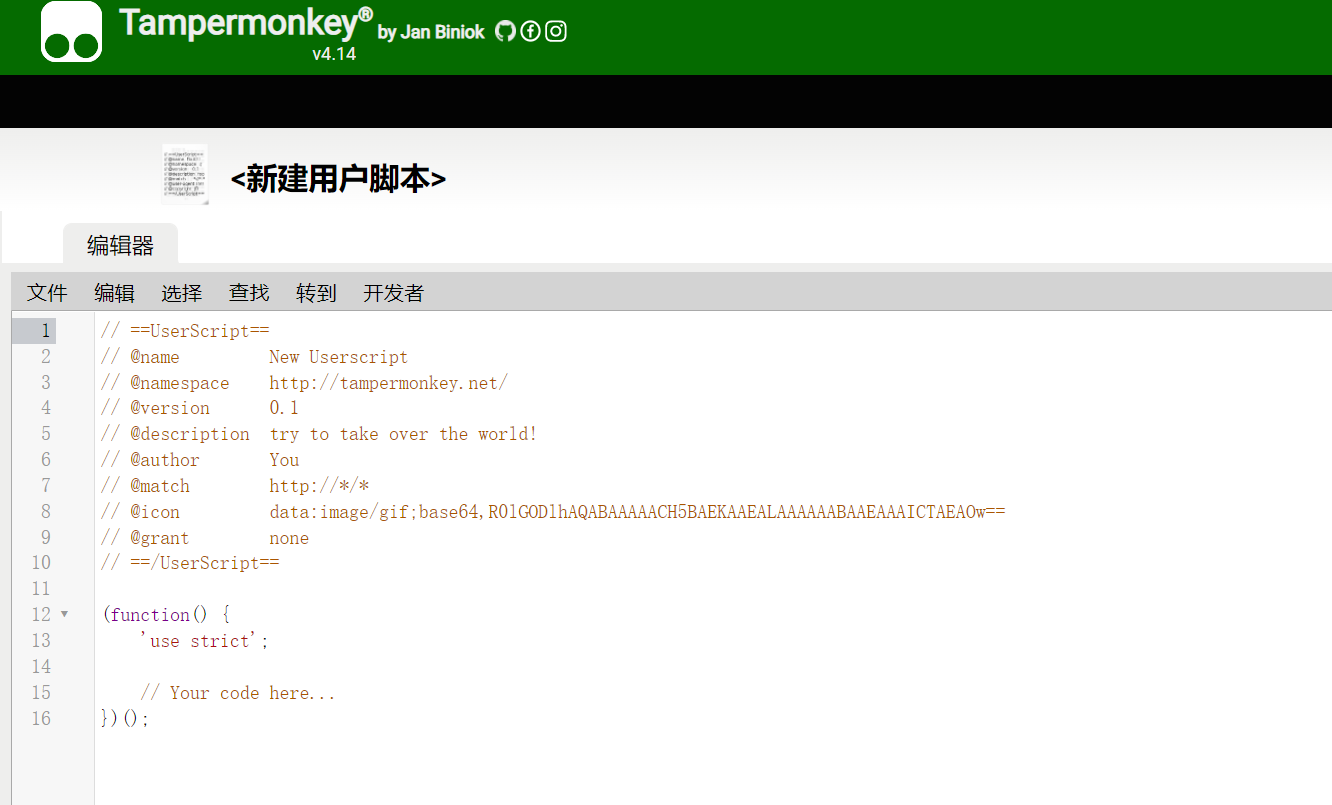The width and height of the screenshot is (1332, 805).
Task: Collapse the function block fold arrow on line 12
Action: pyautogui.click(x=65, y=614)
